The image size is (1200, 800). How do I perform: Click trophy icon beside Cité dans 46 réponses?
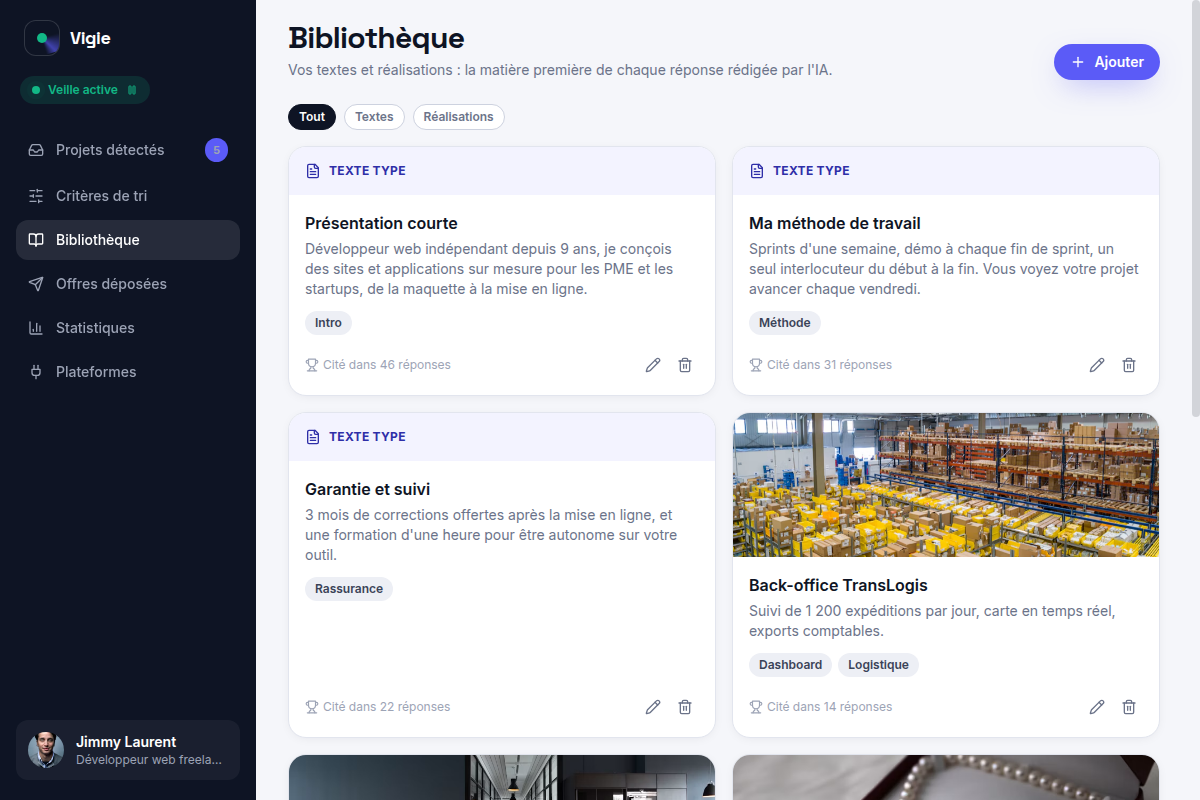(311, 365)
